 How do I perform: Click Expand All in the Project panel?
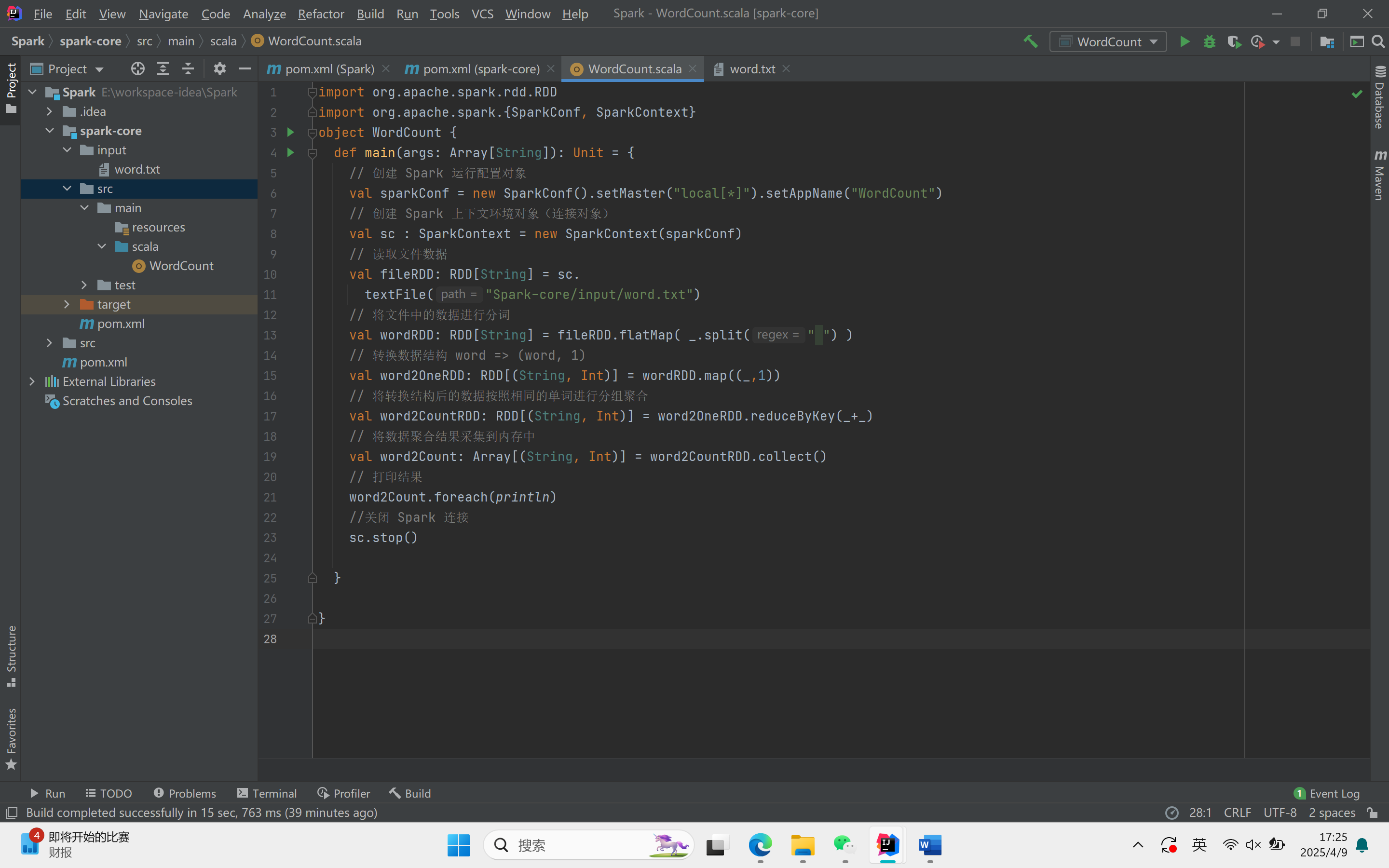pyautogui.click(x=163, y=69)
